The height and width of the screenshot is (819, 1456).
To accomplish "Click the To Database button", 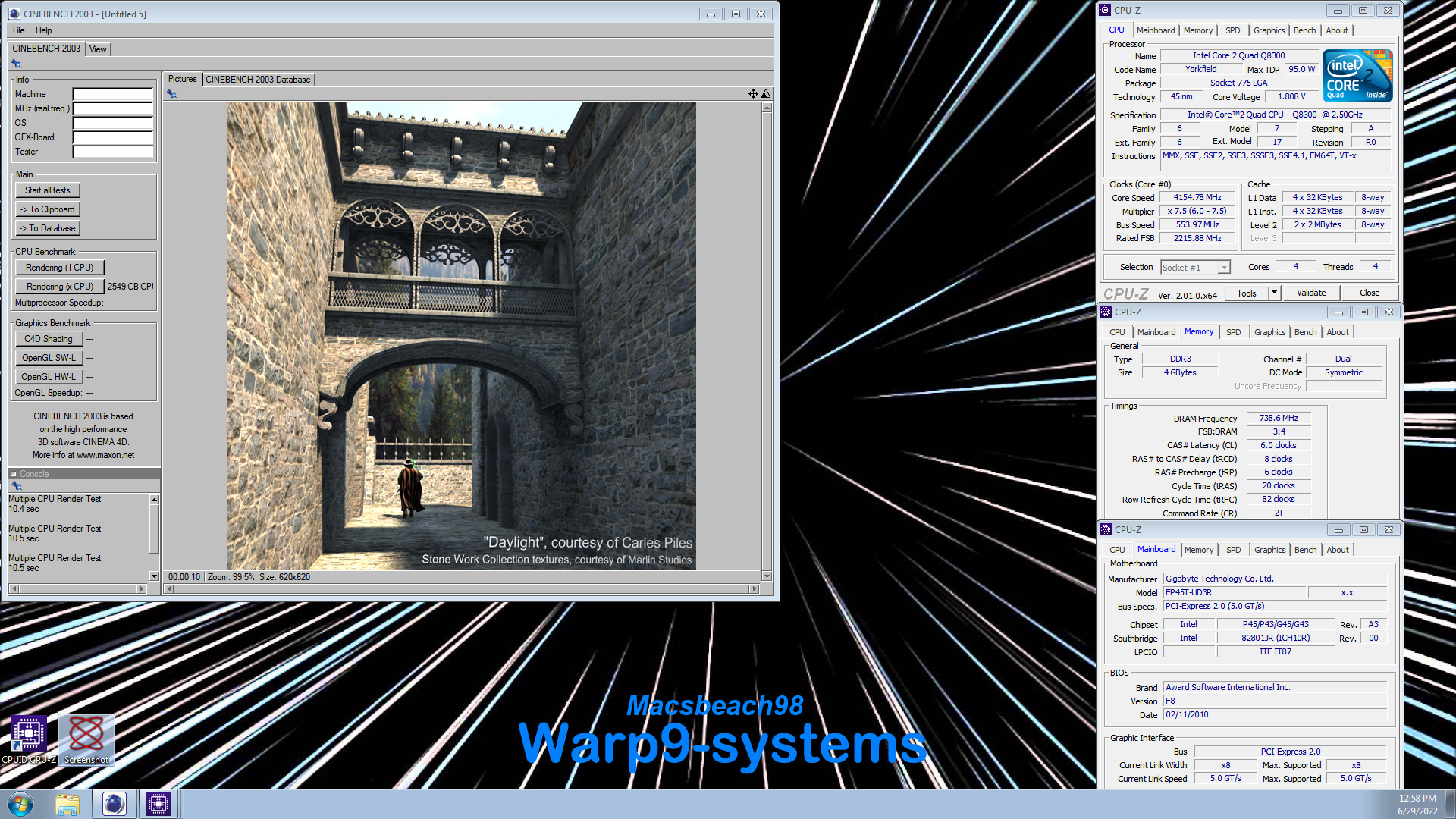I will point(48,228).
